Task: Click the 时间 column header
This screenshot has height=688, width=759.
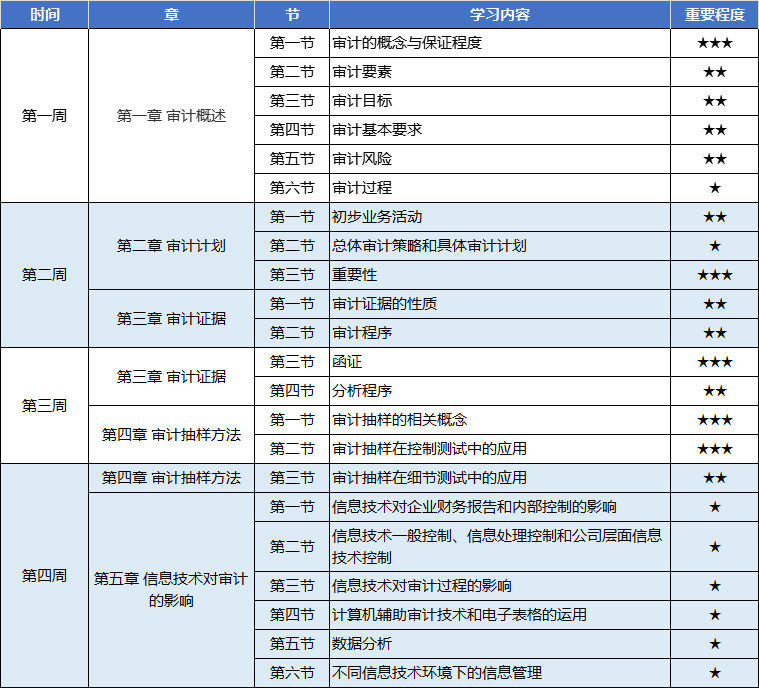Action: click(x=44, y=15)
